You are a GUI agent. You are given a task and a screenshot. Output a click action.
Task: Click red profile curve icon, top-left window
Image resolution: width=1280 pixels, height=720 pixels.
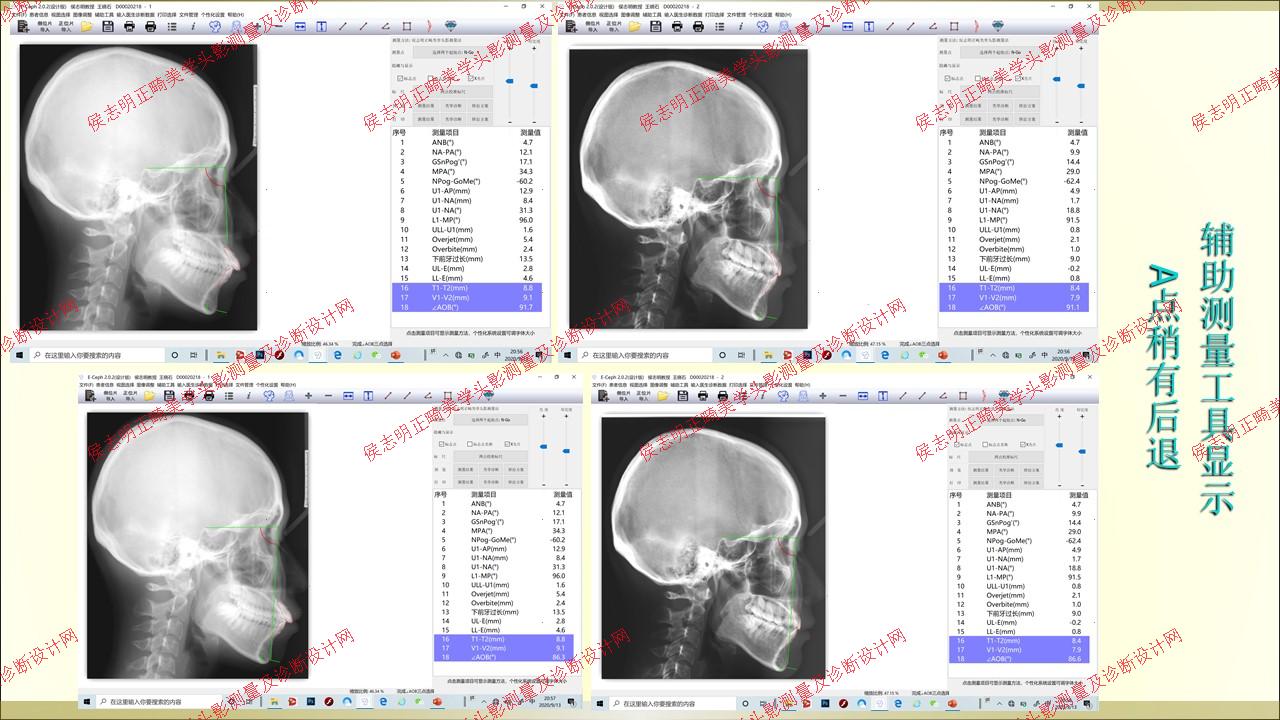pos(430,26)
